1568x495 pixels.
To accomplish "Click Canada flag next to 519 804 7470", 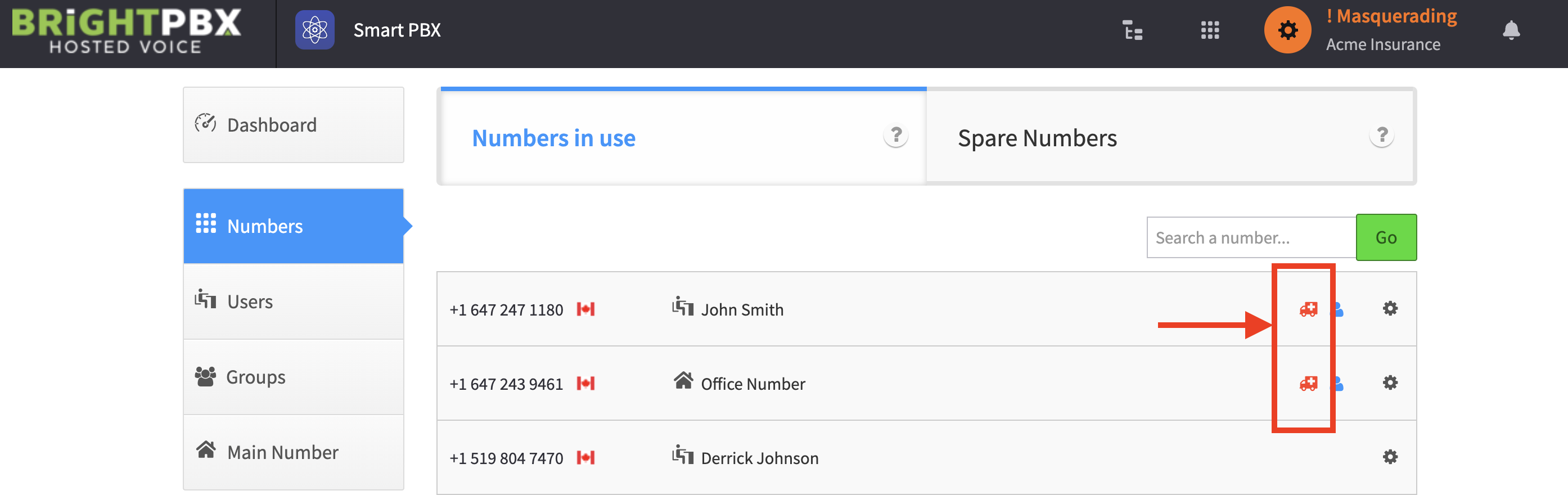I will tap(585, 458).
